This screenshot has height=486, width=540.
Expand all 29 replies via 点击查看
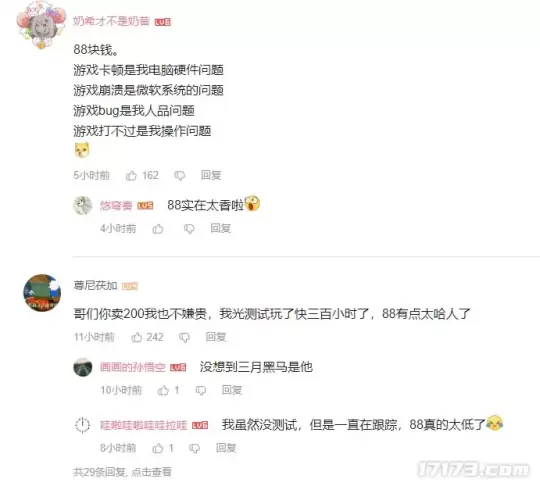point(151,472)
